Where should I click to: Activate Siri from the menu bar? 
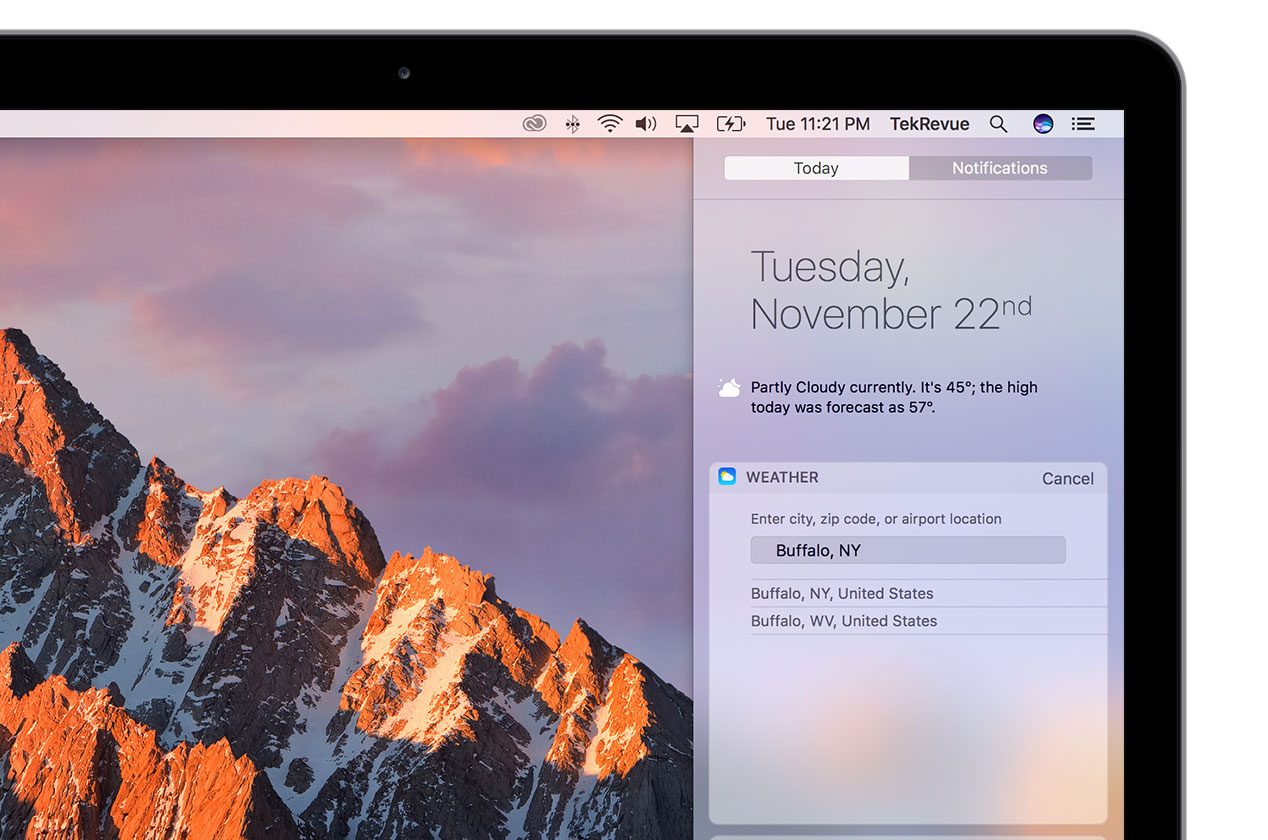click(1043, 124)
